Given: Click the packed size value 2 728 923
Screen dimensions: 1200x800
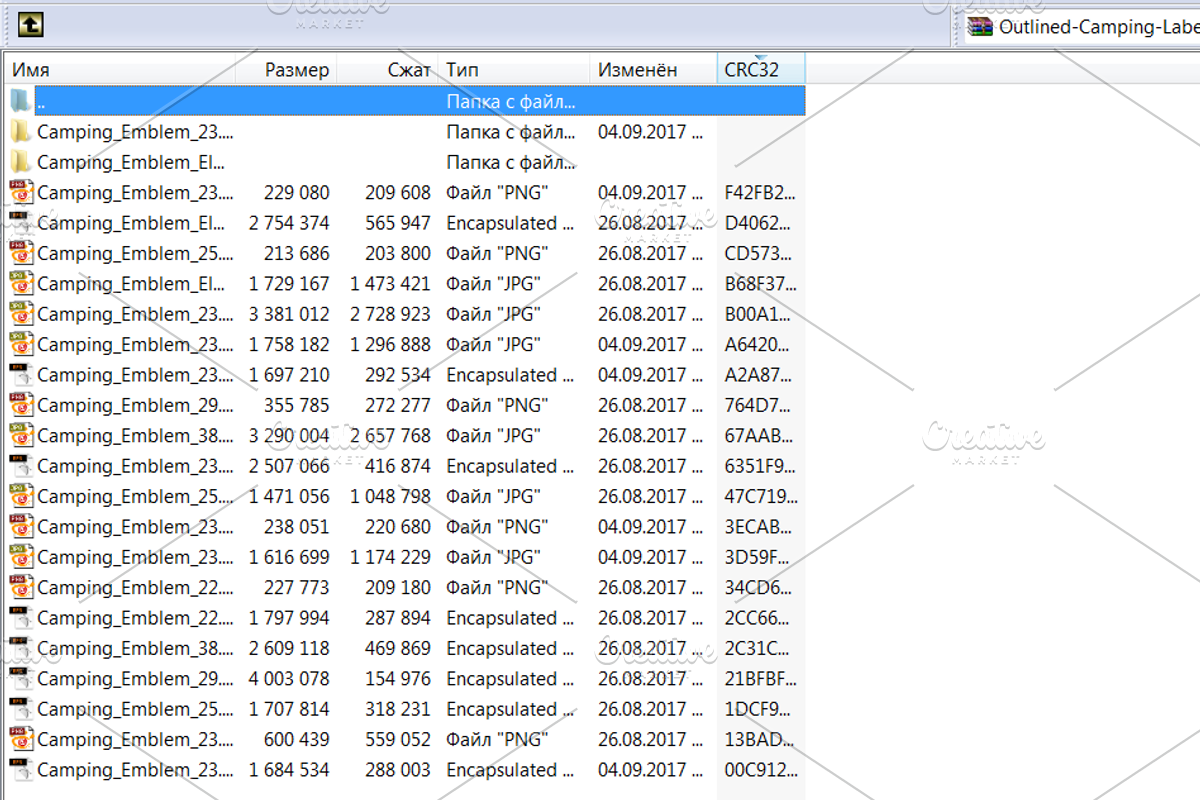Looking at the screenshot, I should point(391,314).
